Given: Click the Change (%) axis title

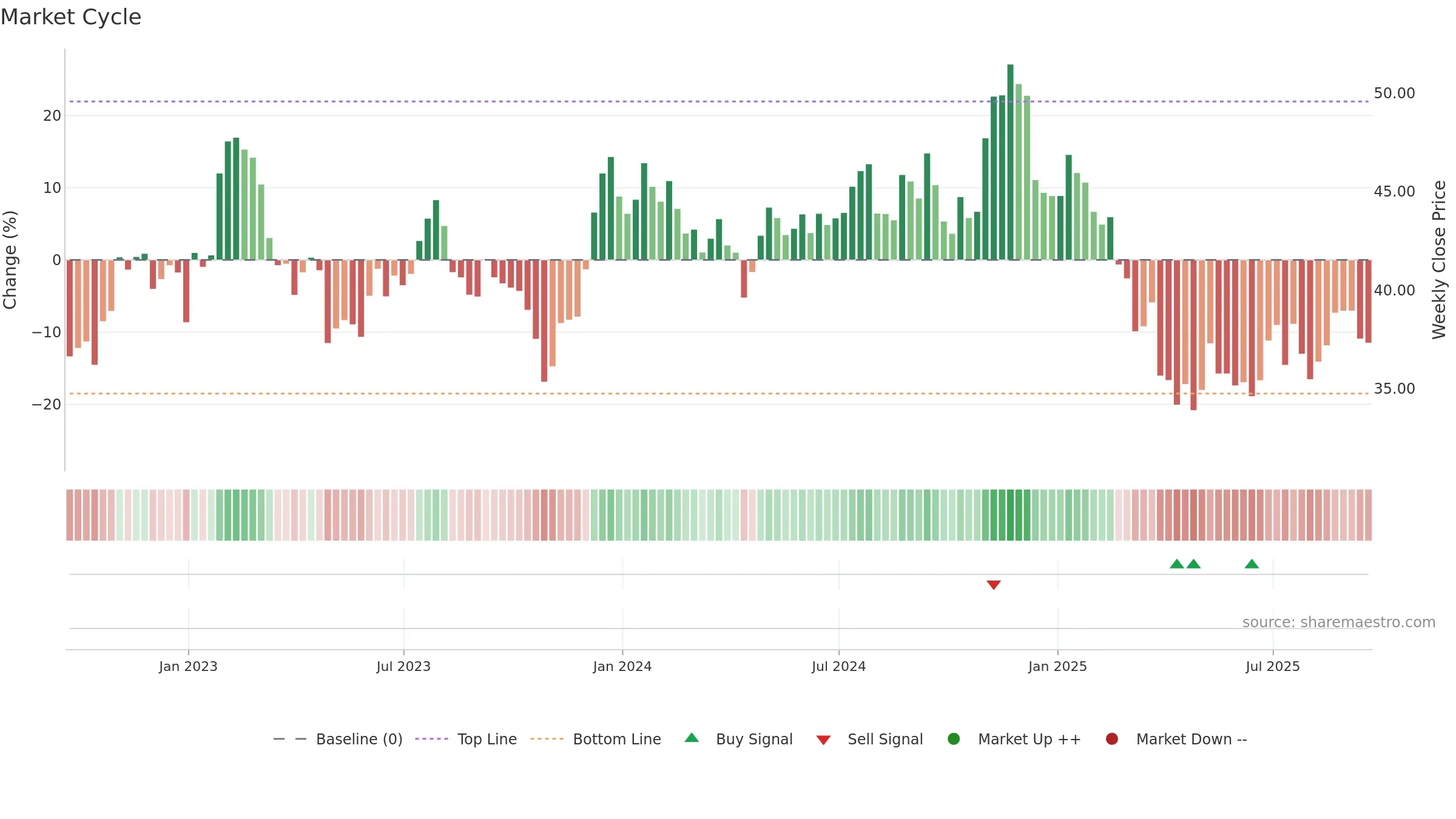Looking at the screenshot, I should click(10, 260).
